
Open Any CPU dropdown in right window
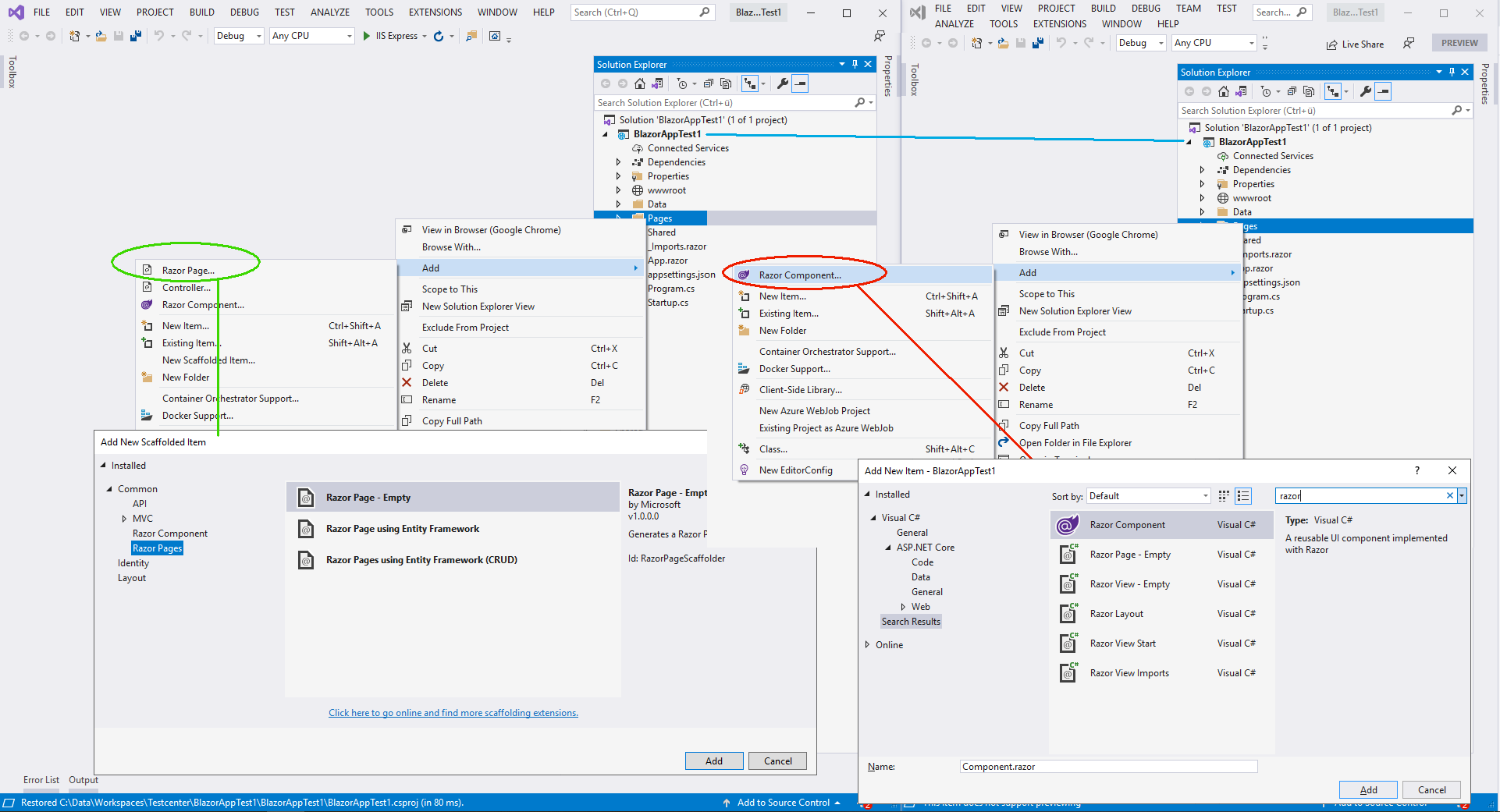click(x=1214, y=43)
